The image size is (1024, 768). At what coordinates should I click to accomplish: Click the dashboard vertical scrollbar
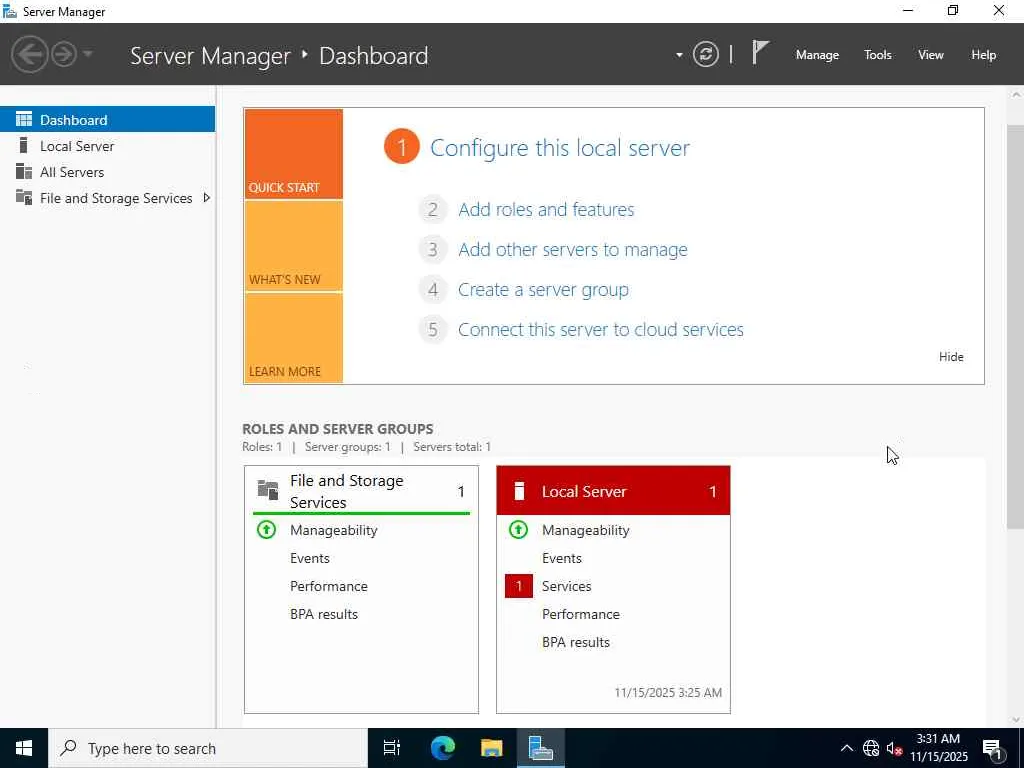click(x=1016, y=327)
